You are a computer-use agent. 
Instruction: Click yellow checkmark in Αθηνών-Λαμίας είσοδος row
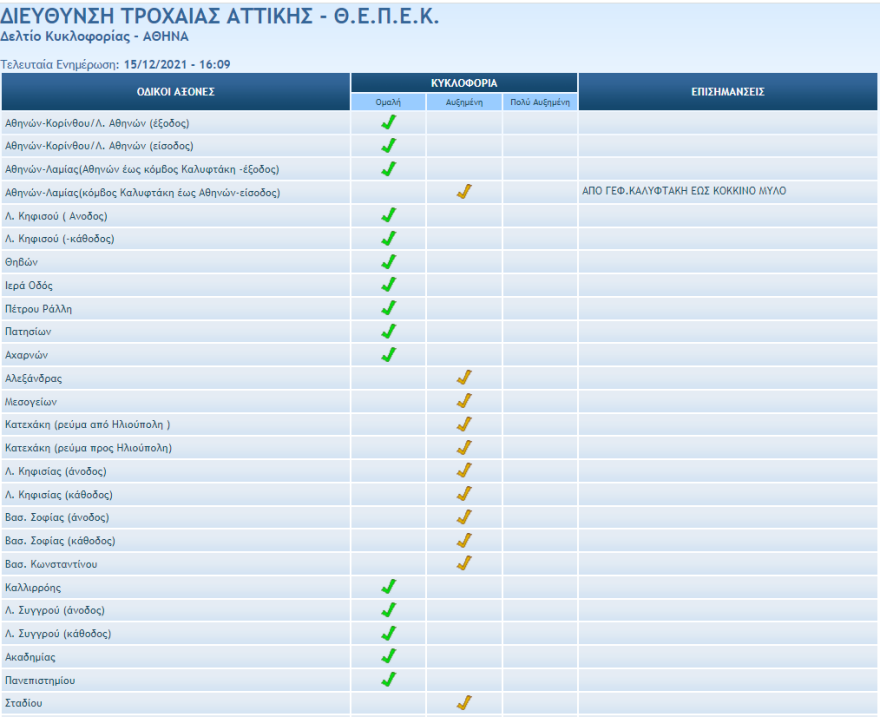[x=464, y=192]
